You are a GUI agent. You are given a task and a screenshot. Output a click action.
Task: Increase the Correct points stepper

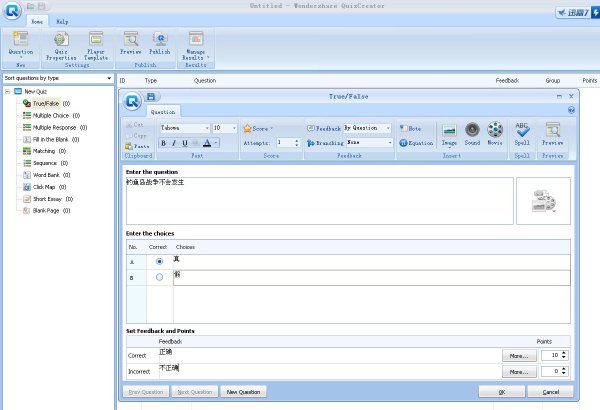pyautogui.click(x=564, y=353)
